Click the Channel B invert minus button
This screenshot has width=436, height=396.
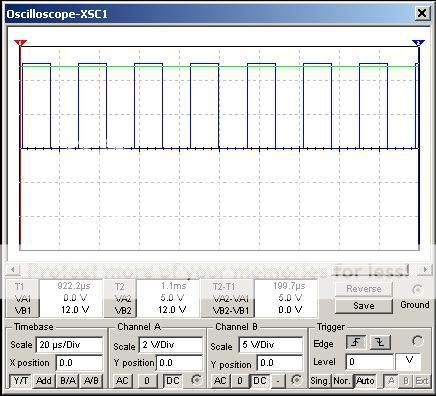coord(278,381)
